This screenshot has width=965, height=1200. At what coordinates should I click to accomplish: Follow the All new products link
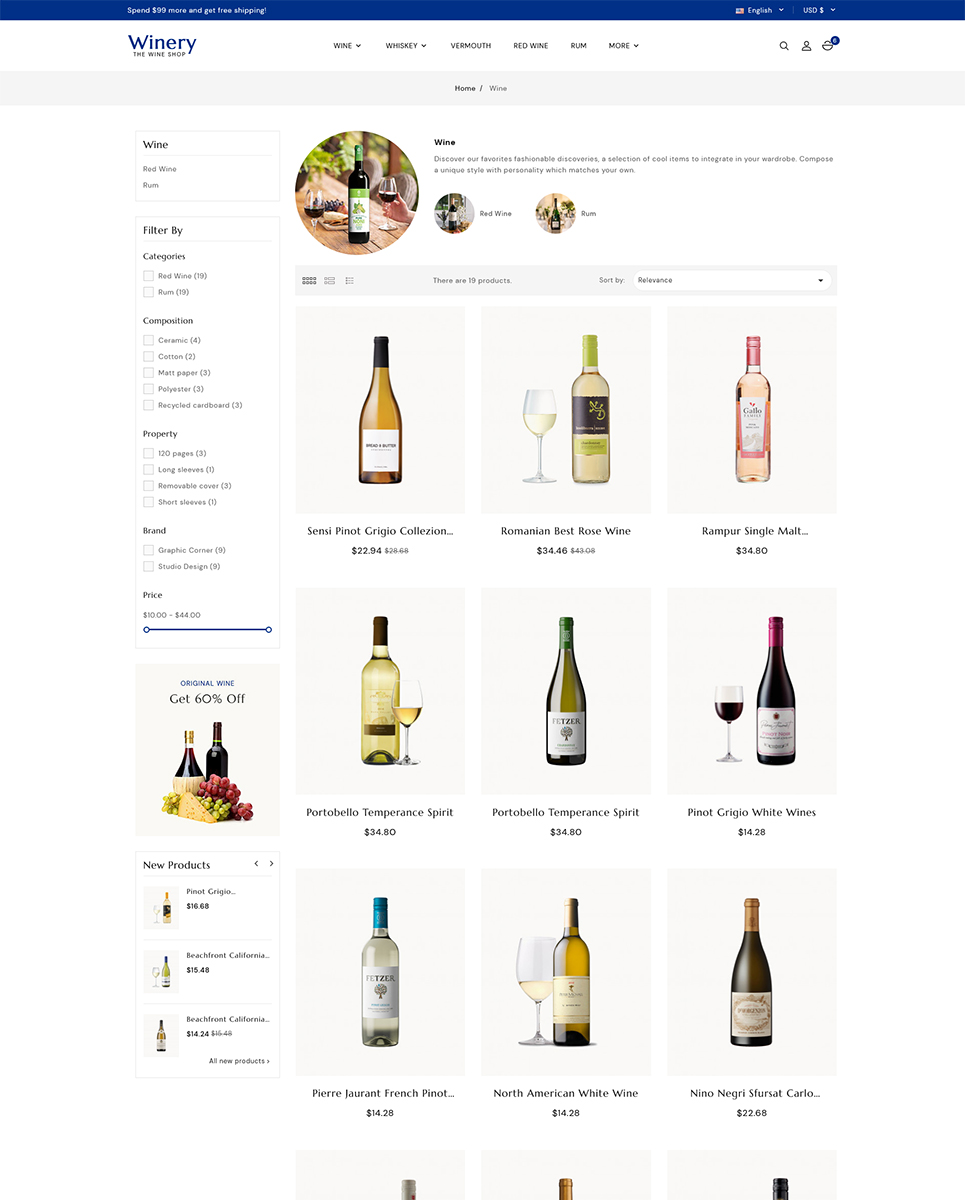[x=239, y=1061]
